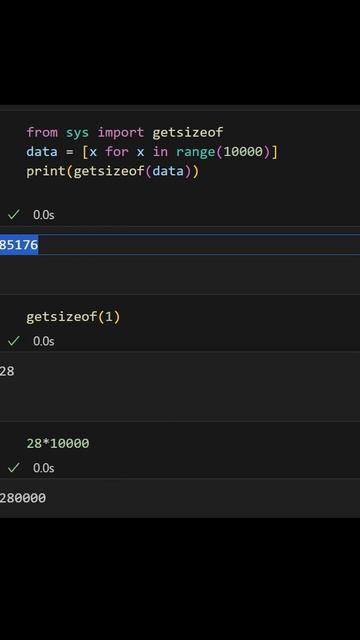Click the 'import' keyword in first line
The width and height of the screenshot is (360, 640).
click(x=121, y=132)
